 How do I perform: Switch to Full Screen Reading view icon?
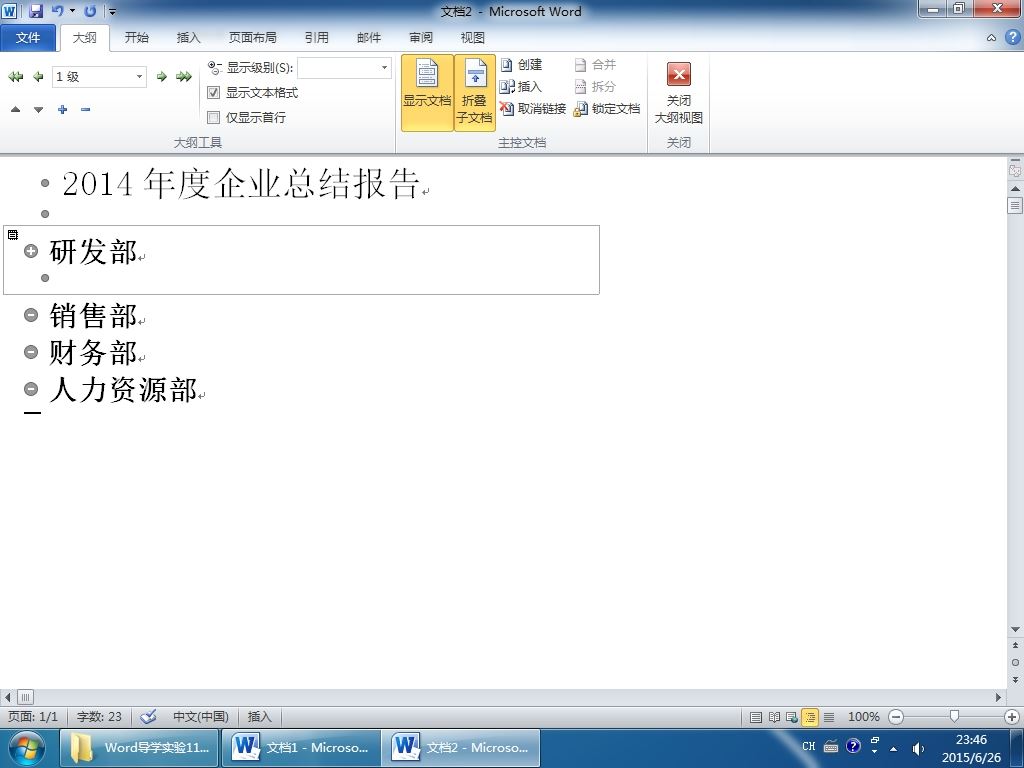(774, 717)
